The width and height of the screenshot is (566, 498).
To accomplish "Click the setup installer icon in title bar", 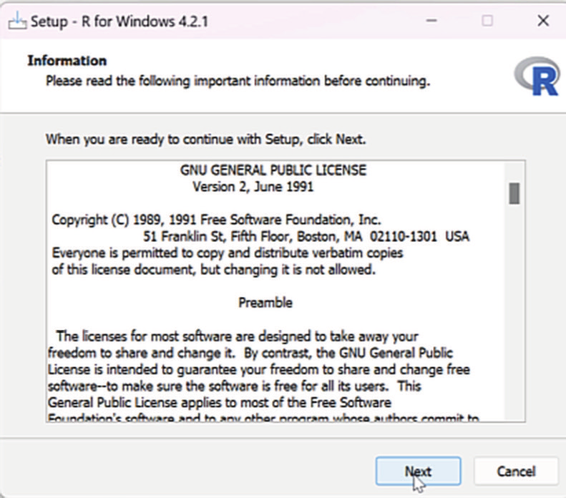I will tap(17, 21).
